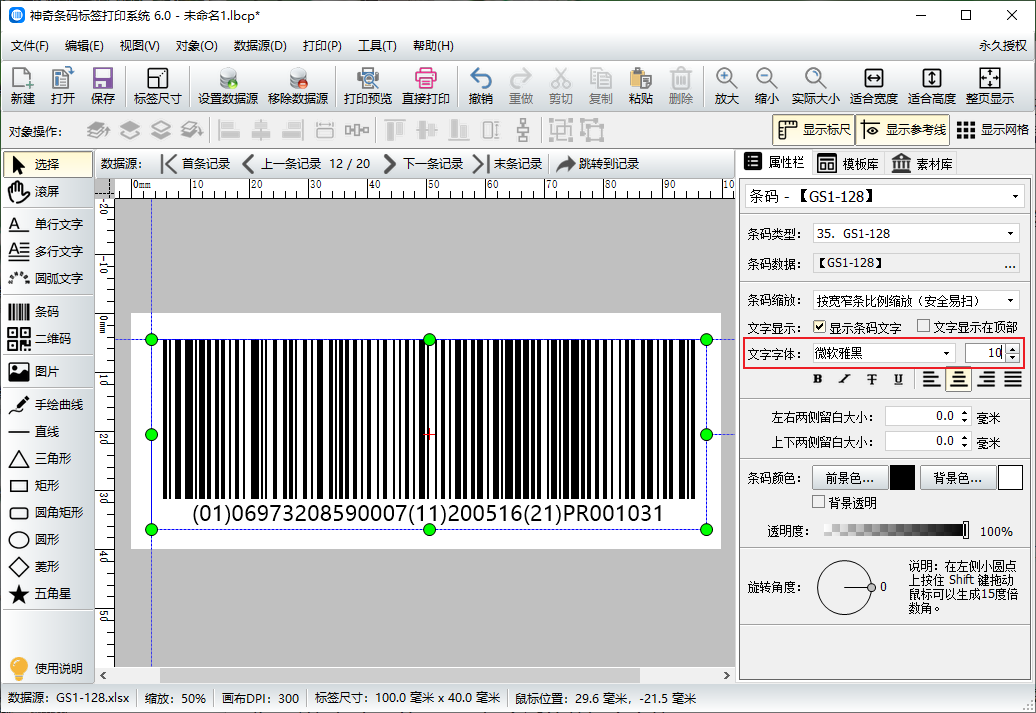The width and height of the screenshot is (1036, 713).
Task: Click the 透明度 transparency slider
Action: click(x=897, y=530)
